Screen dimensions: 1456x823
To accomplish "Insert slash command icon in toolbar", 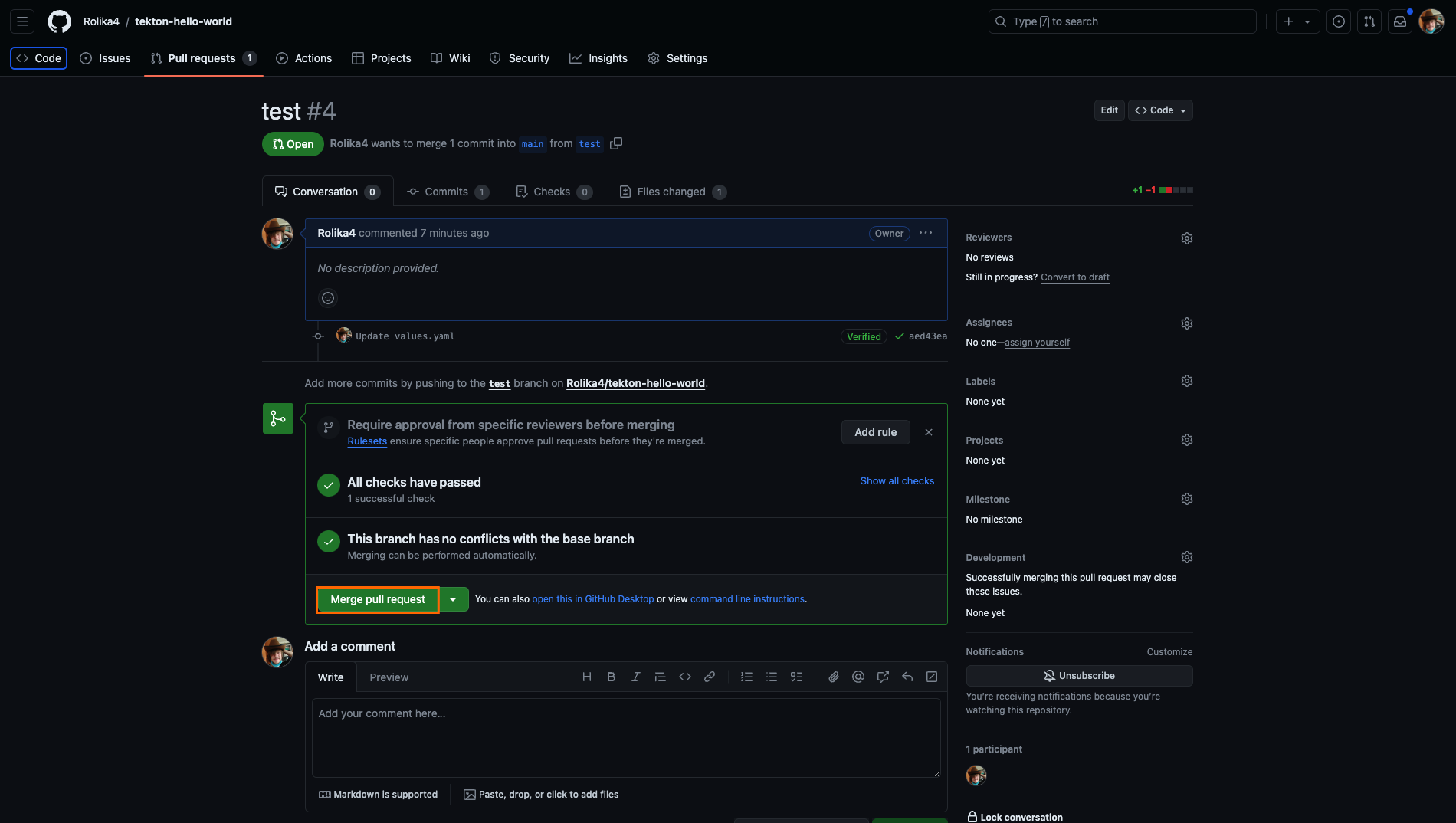I will coord(932,677).
